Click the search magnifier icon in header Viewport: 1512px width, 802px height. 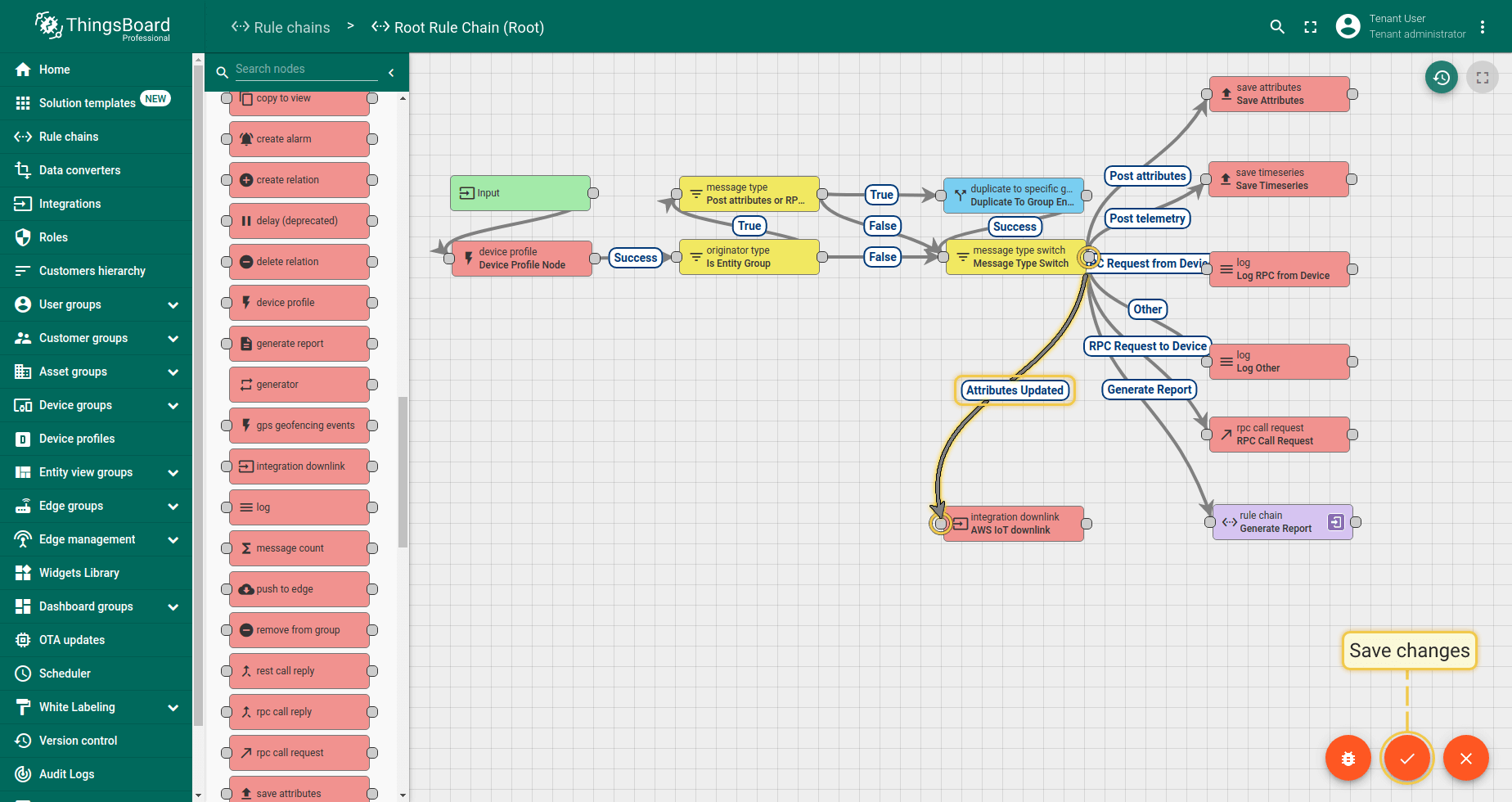pyautogui.click(x=1276, y=27)
